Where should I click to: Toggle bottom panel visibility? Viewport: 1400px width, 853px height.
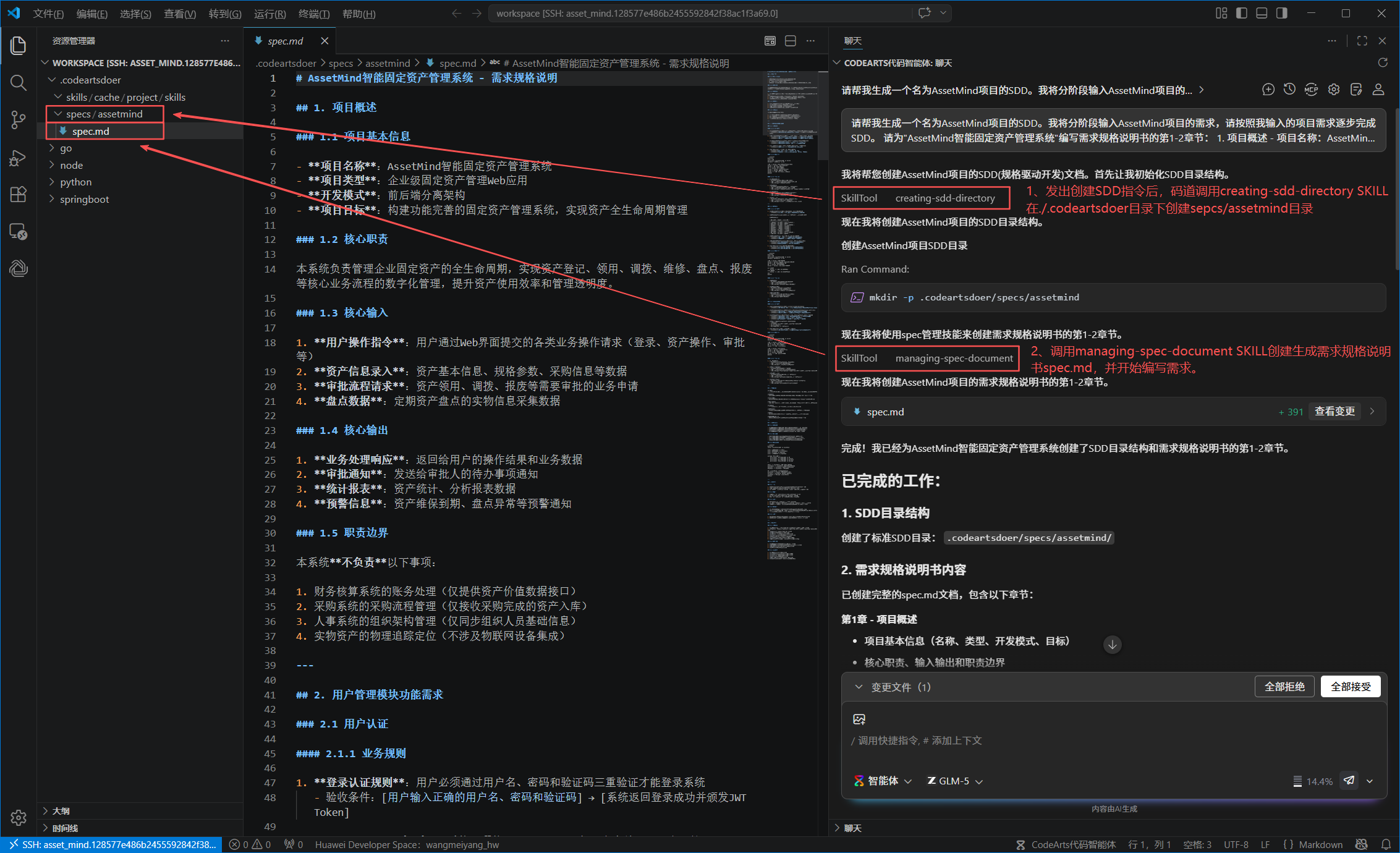point(1262,13)
